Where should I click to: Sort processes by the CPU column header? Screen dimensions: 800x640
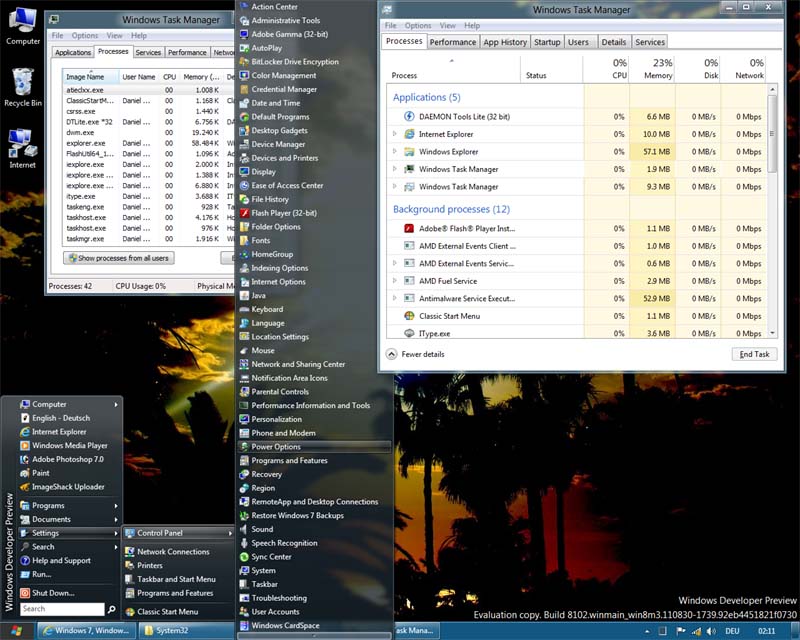(607, 69)
